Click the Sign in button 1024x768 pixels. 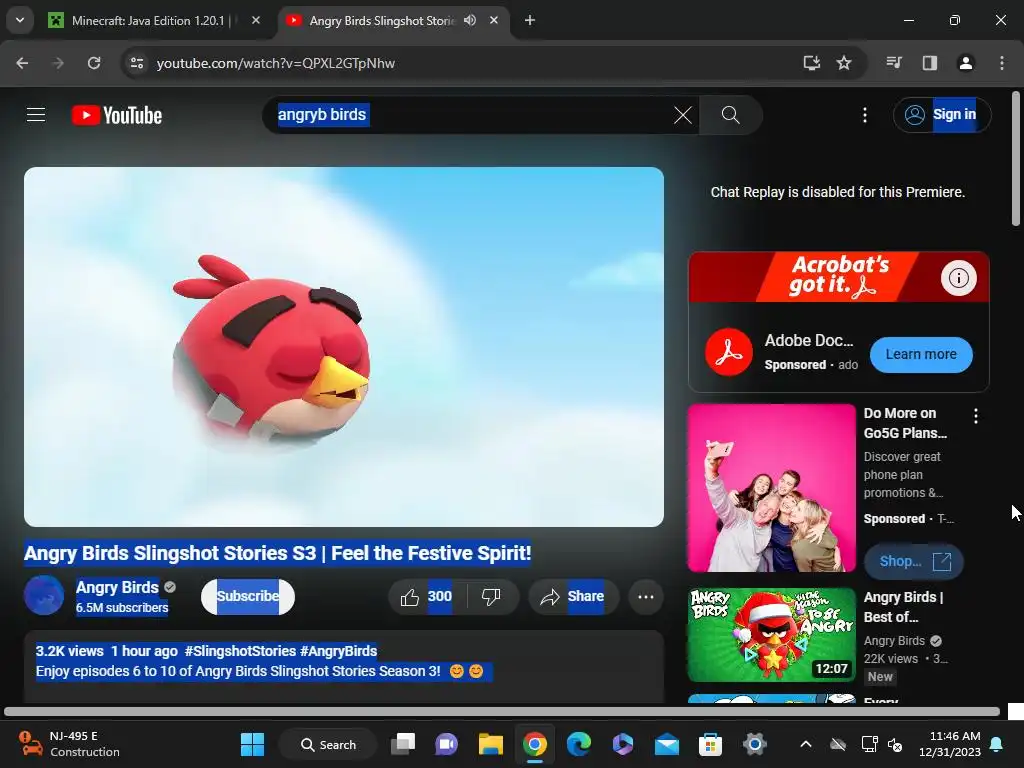(x=941, y=115)
